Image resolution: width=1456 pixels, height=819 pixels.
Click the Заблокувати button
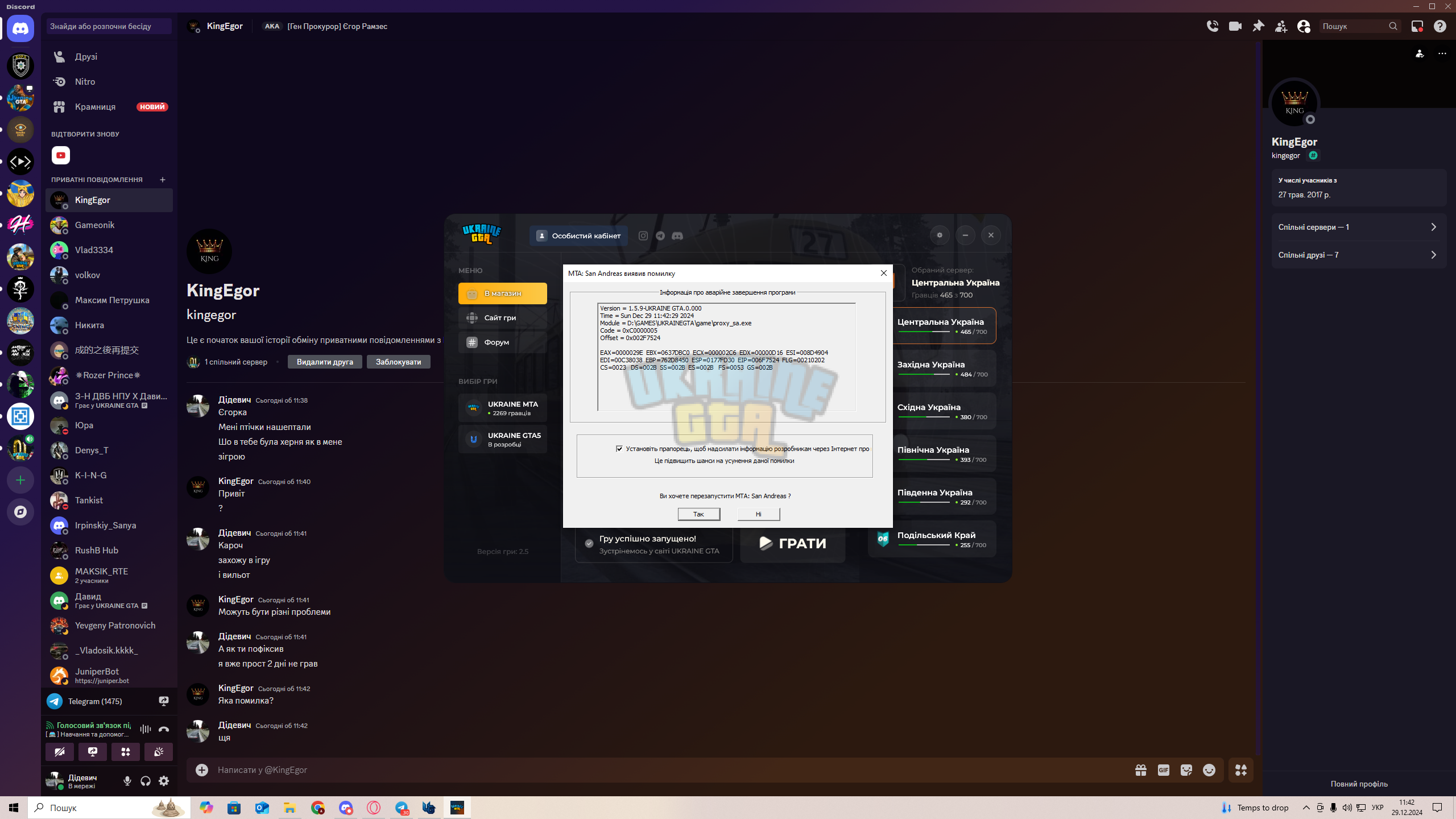[x=398, y=362]
